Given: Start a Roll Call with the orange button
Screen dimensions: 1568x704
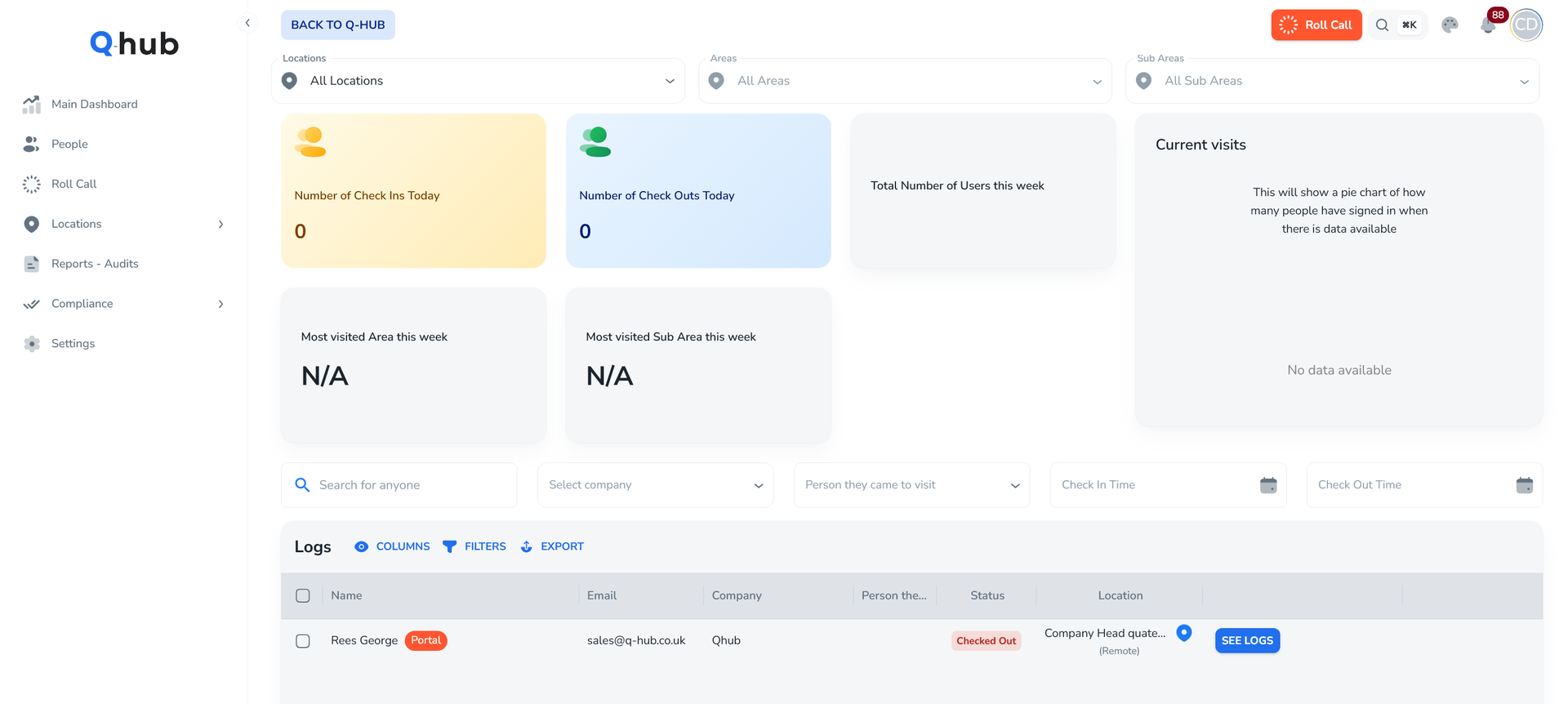Looking at the screenshot, I should [x=1316, y=25].
